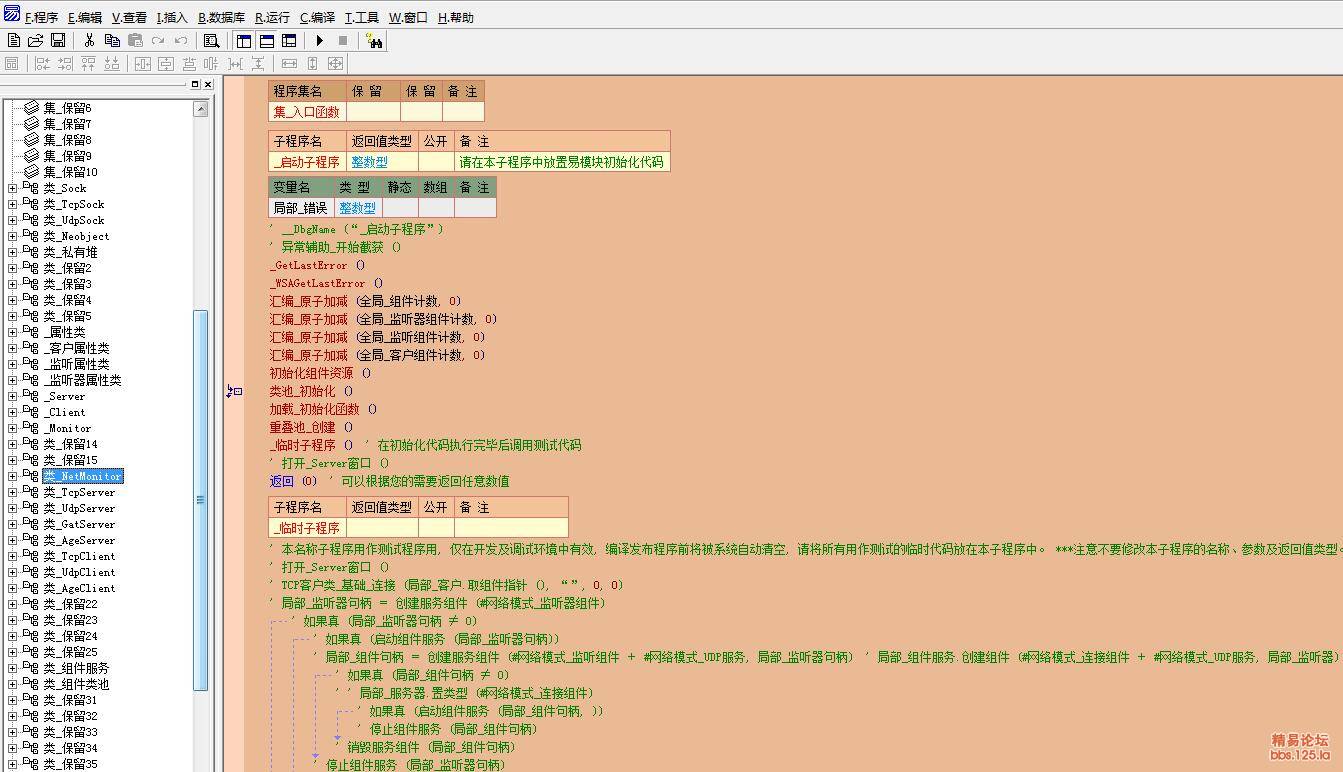Expand the 类_Neobject tree node

click(x=12, y=236)
